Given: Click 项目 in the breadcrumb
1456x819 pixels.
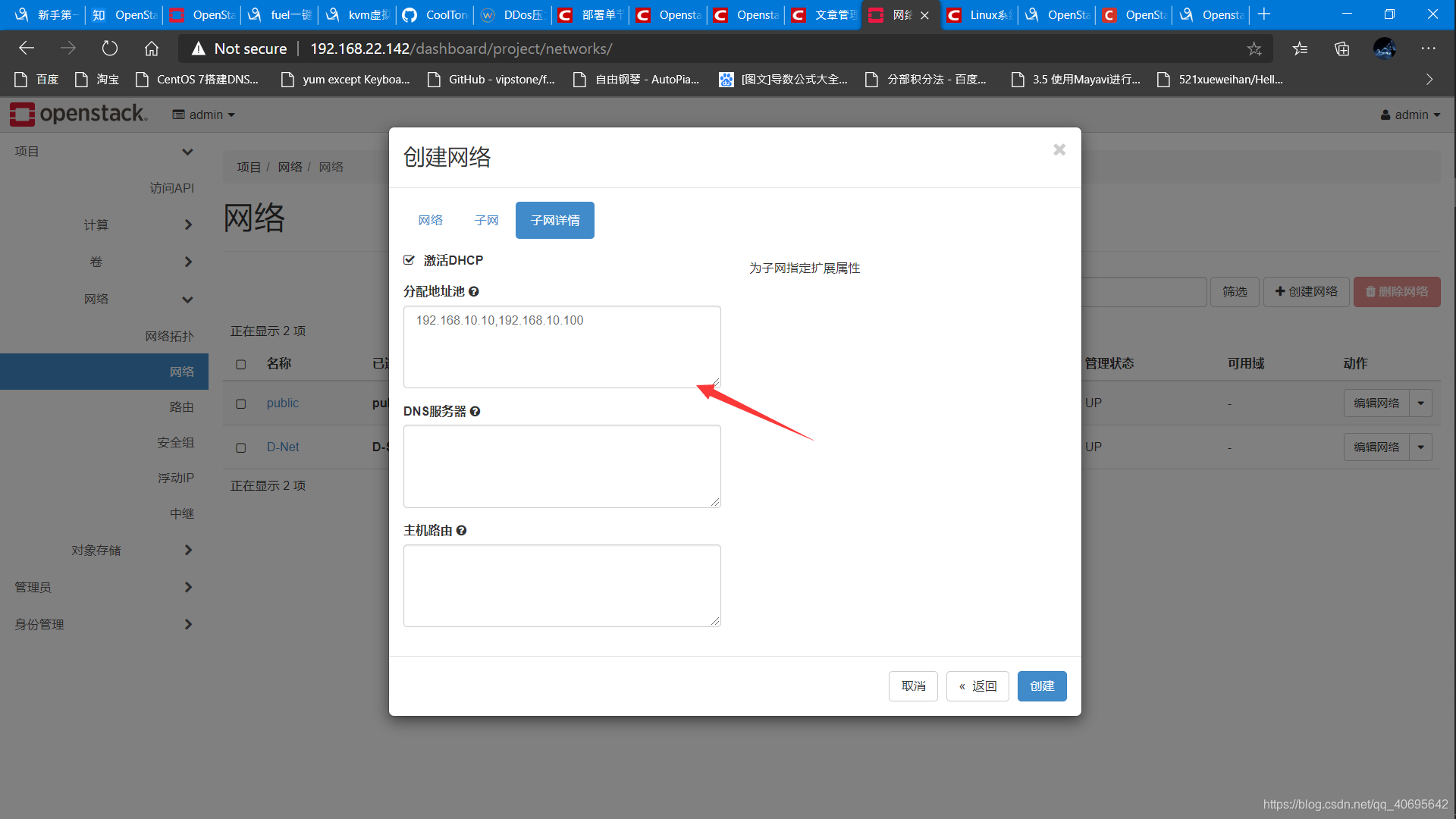Looking at the screenshot, I should click(249, 167).
